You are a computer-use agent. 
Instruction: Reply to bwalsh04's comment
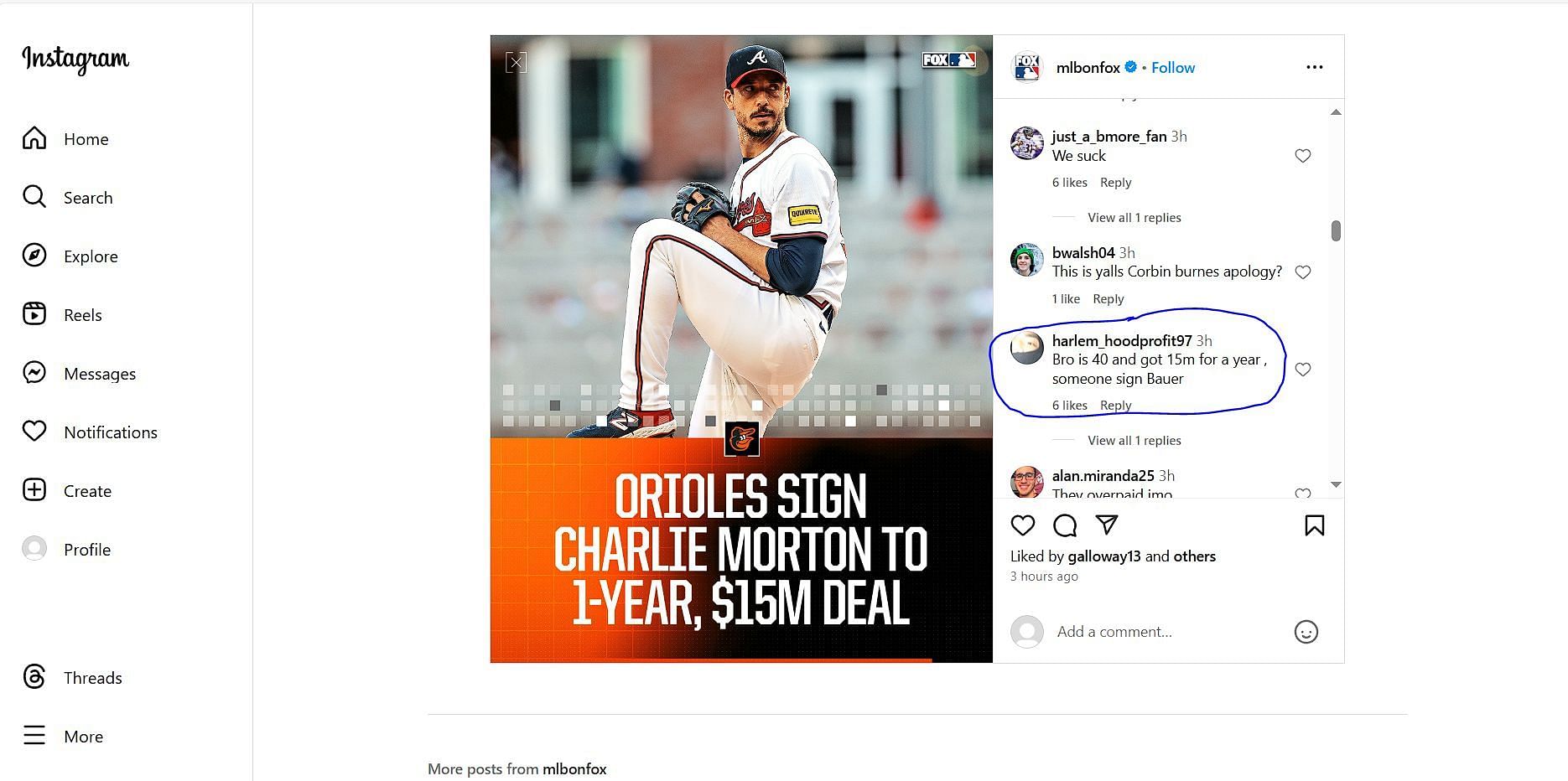coord(1108,299)
